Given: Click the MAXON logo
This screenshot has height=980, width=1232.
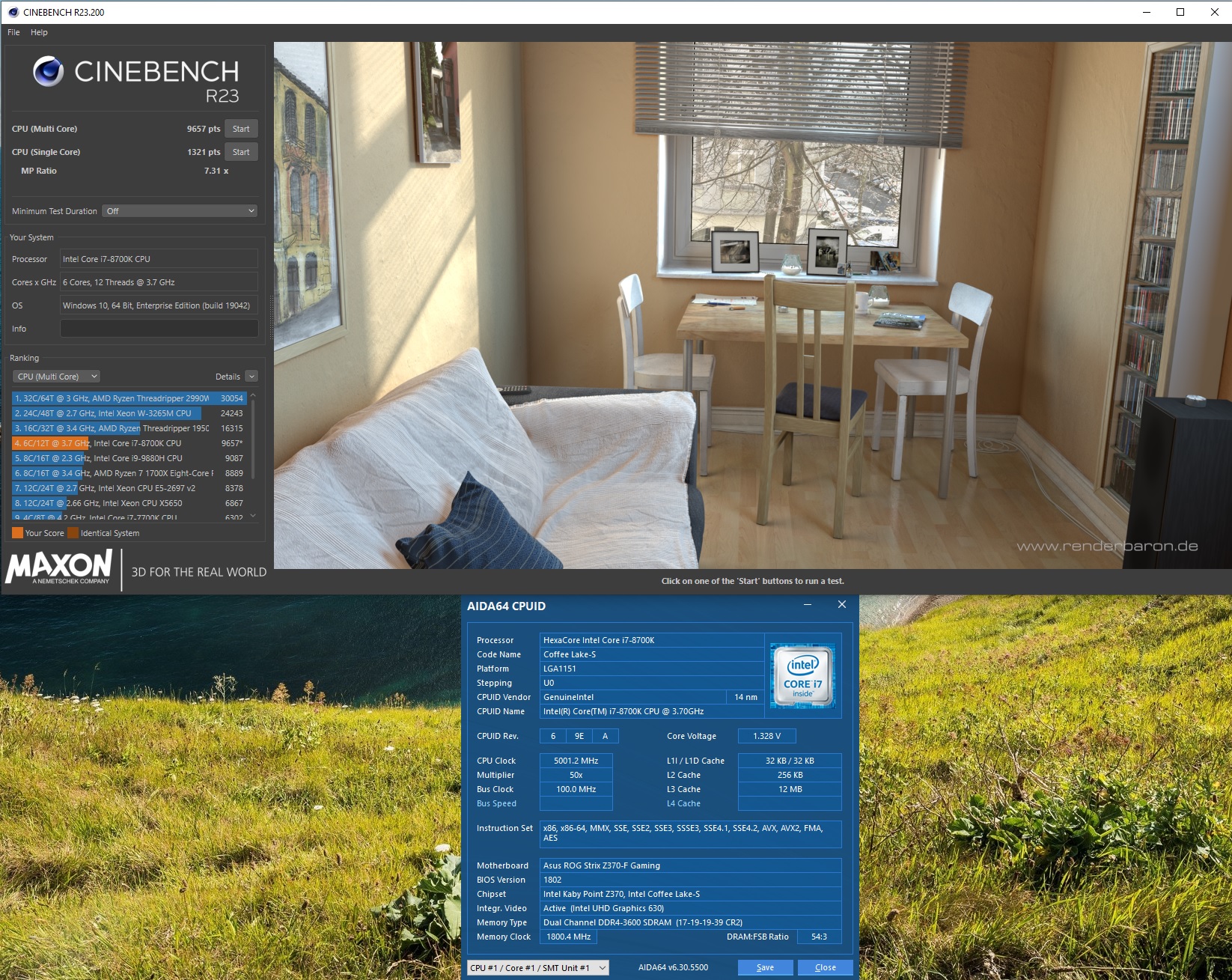Looking at the screenshot, I should pos(59,567).
